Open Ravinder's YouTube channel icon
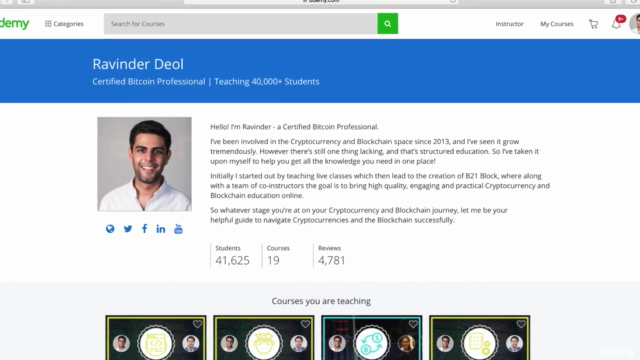 (x=178, y=229)
